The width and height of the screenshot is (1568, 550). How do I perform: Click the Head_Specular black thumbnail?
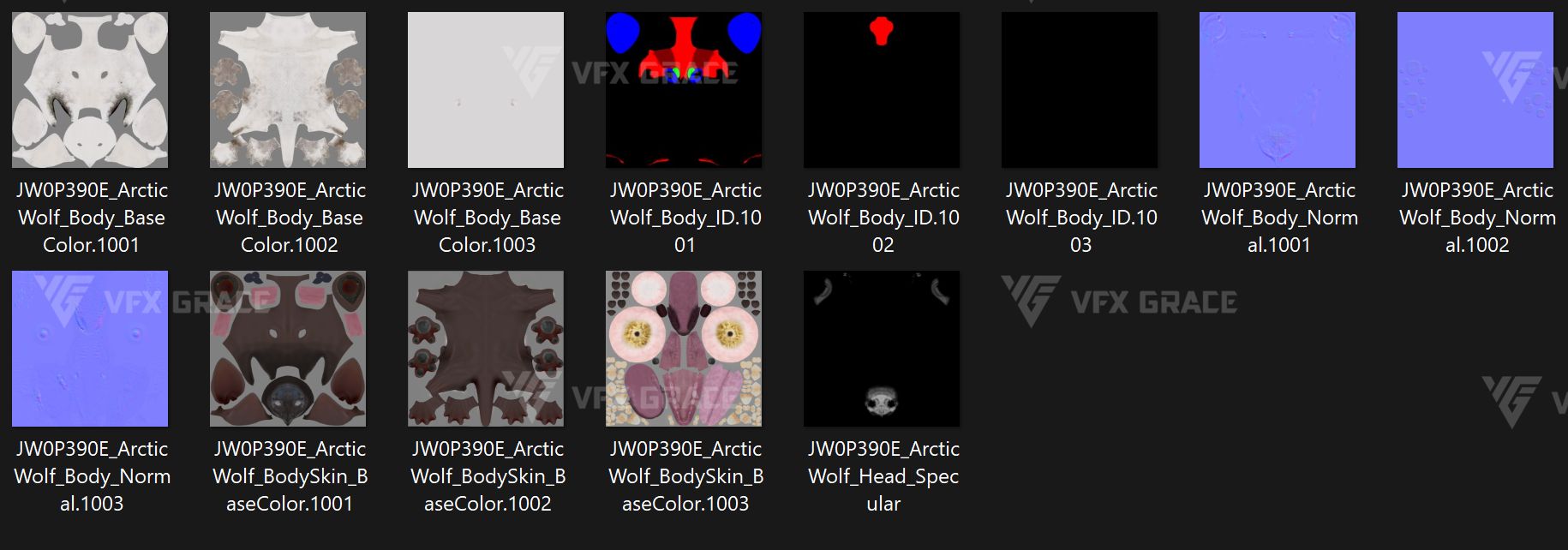point(882,349)
